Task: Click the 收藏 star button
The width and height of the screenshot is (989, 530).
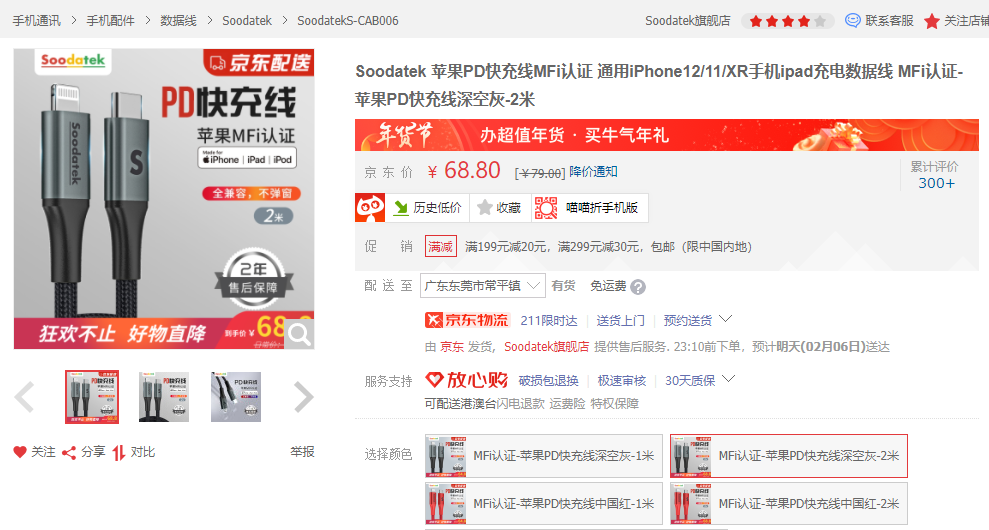Action: tap(500, 208)
